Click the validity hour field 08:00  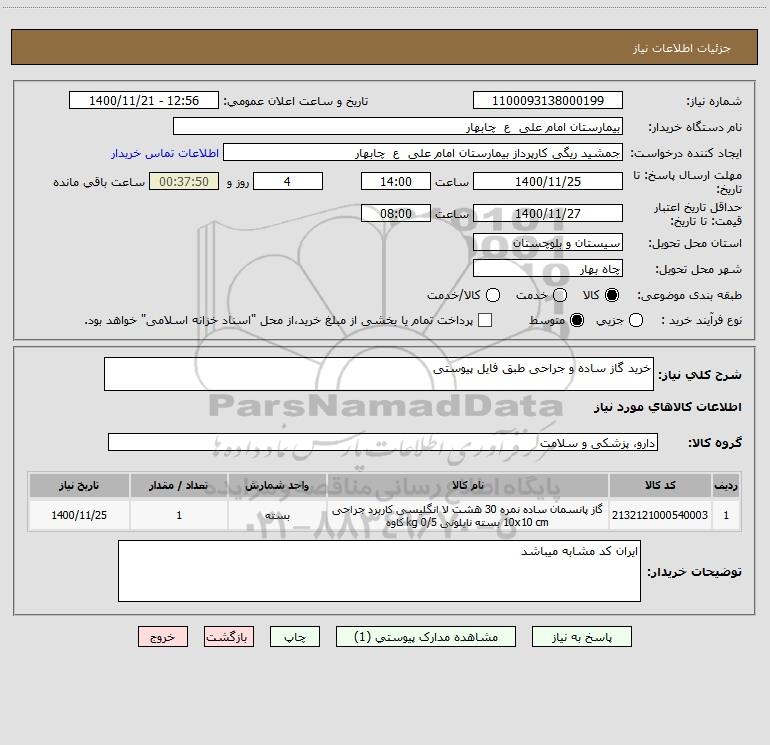(396, 213)
